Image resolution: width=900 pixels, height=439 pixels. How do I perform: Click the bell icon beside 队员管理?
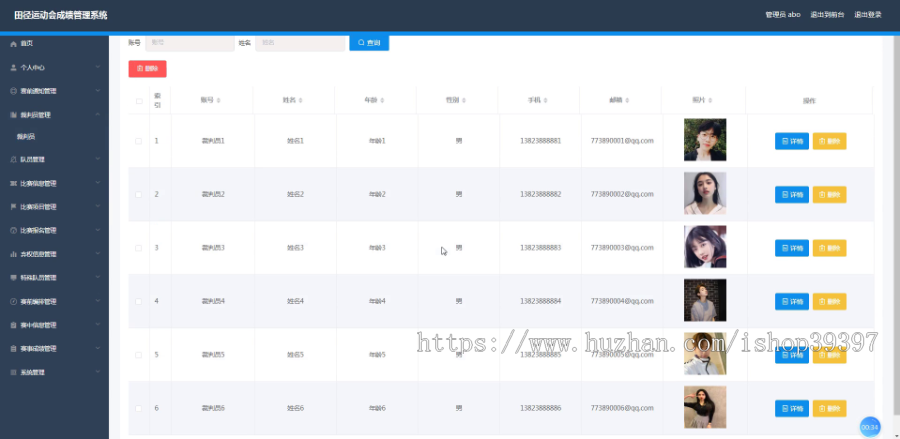(x=14, y=160)
